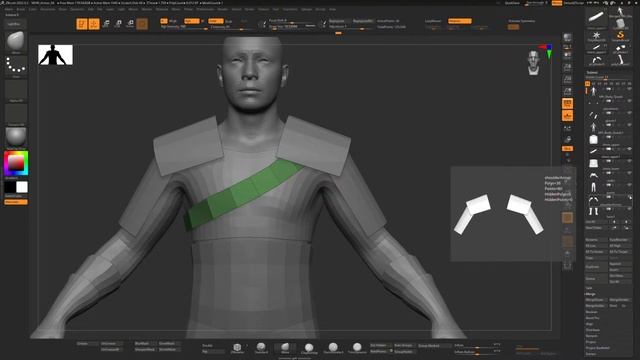Toggle the Zadd sculpt mode button

pyautogui.click(x=216, y=21)
